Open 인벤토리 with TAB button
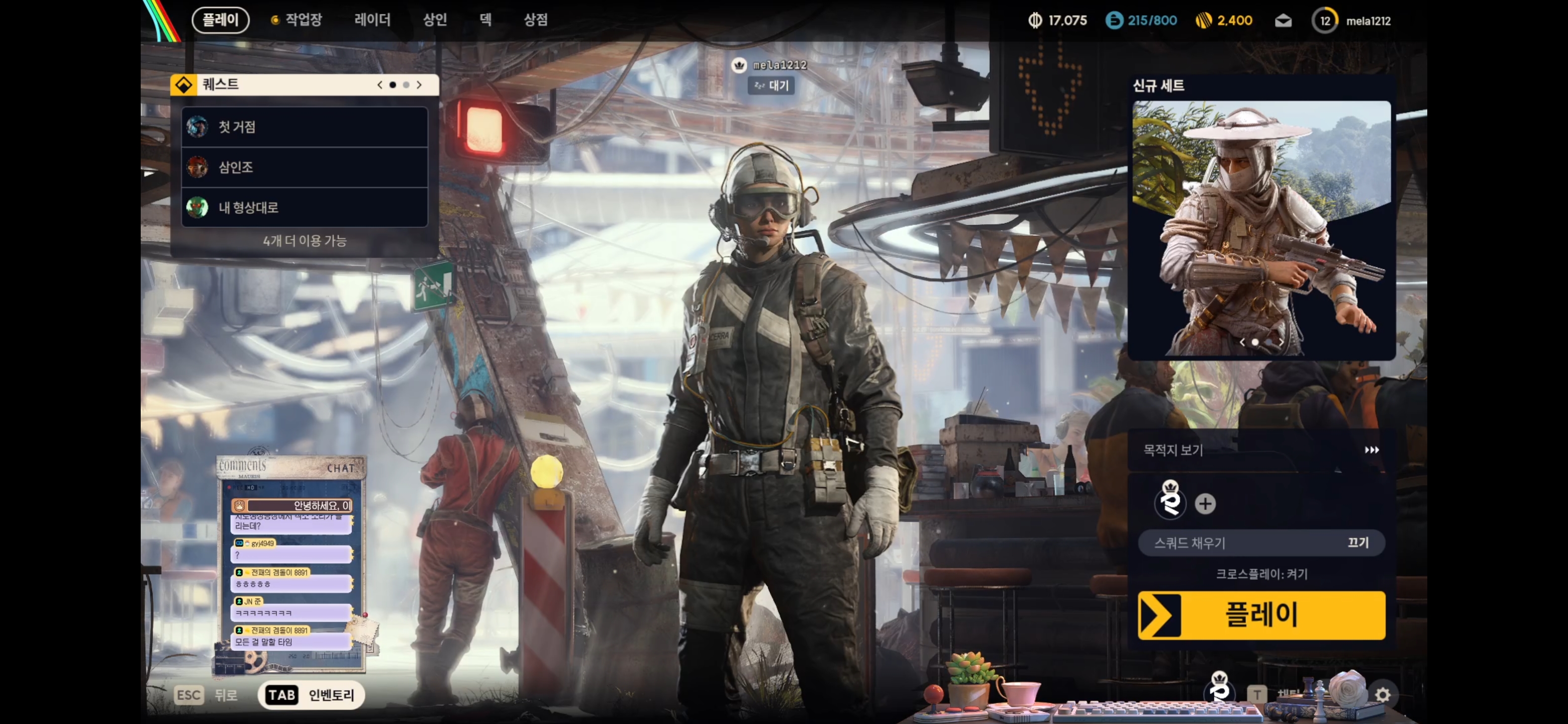1568x724 pixels. pos(311,695)
